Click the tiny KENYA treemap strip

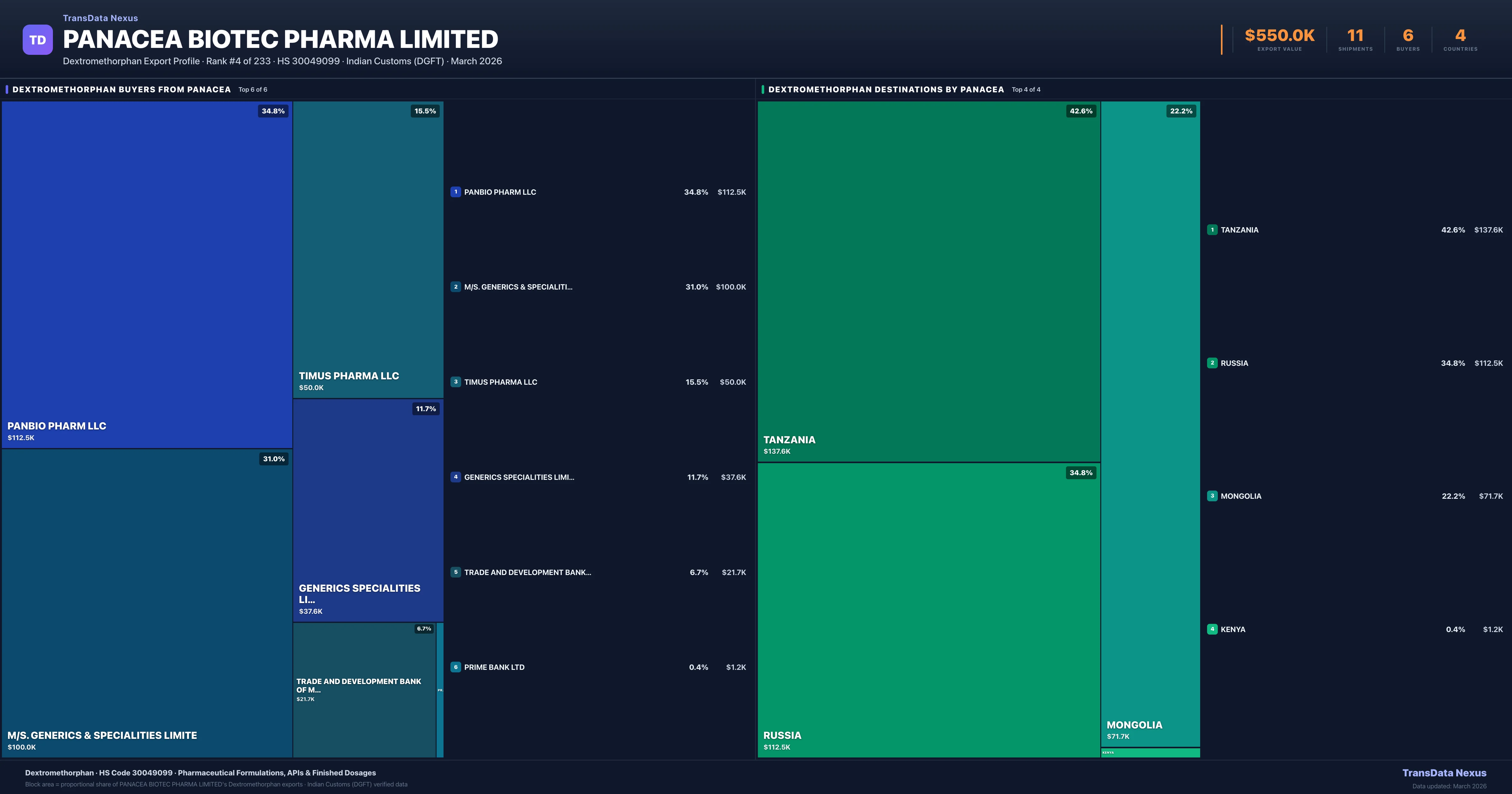[x=1150, y=752]
